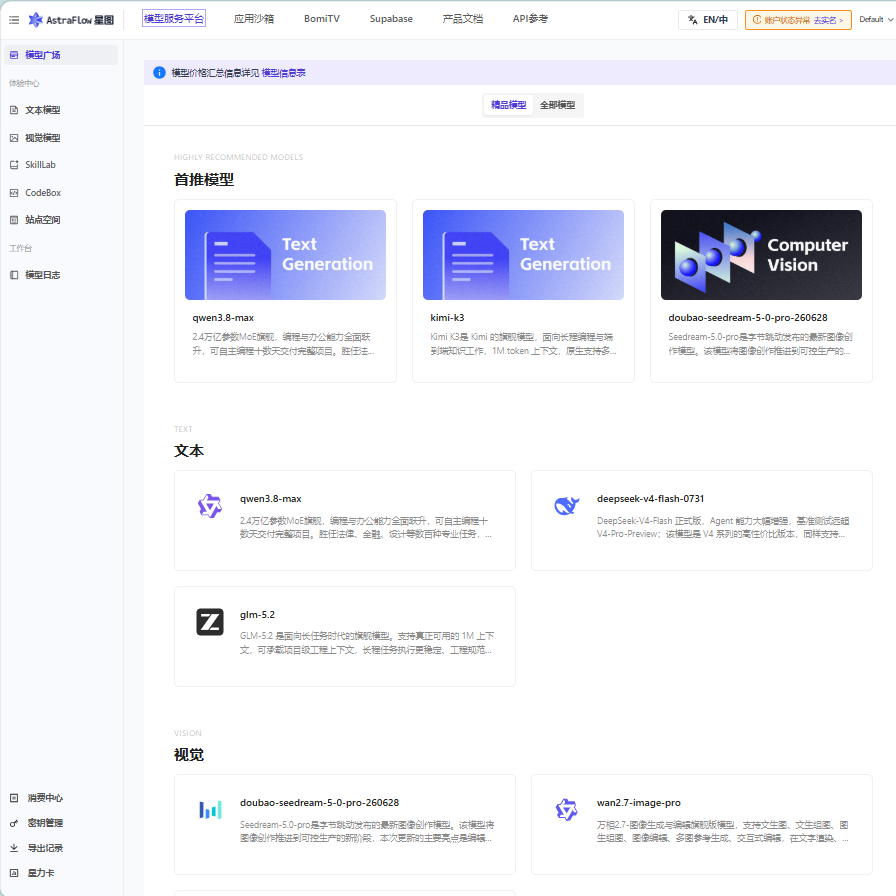The height and width of the screenshot is (896, 896).
Task: Click the deepseek-v4-flash-0731 description text
Action: point(723,527)
